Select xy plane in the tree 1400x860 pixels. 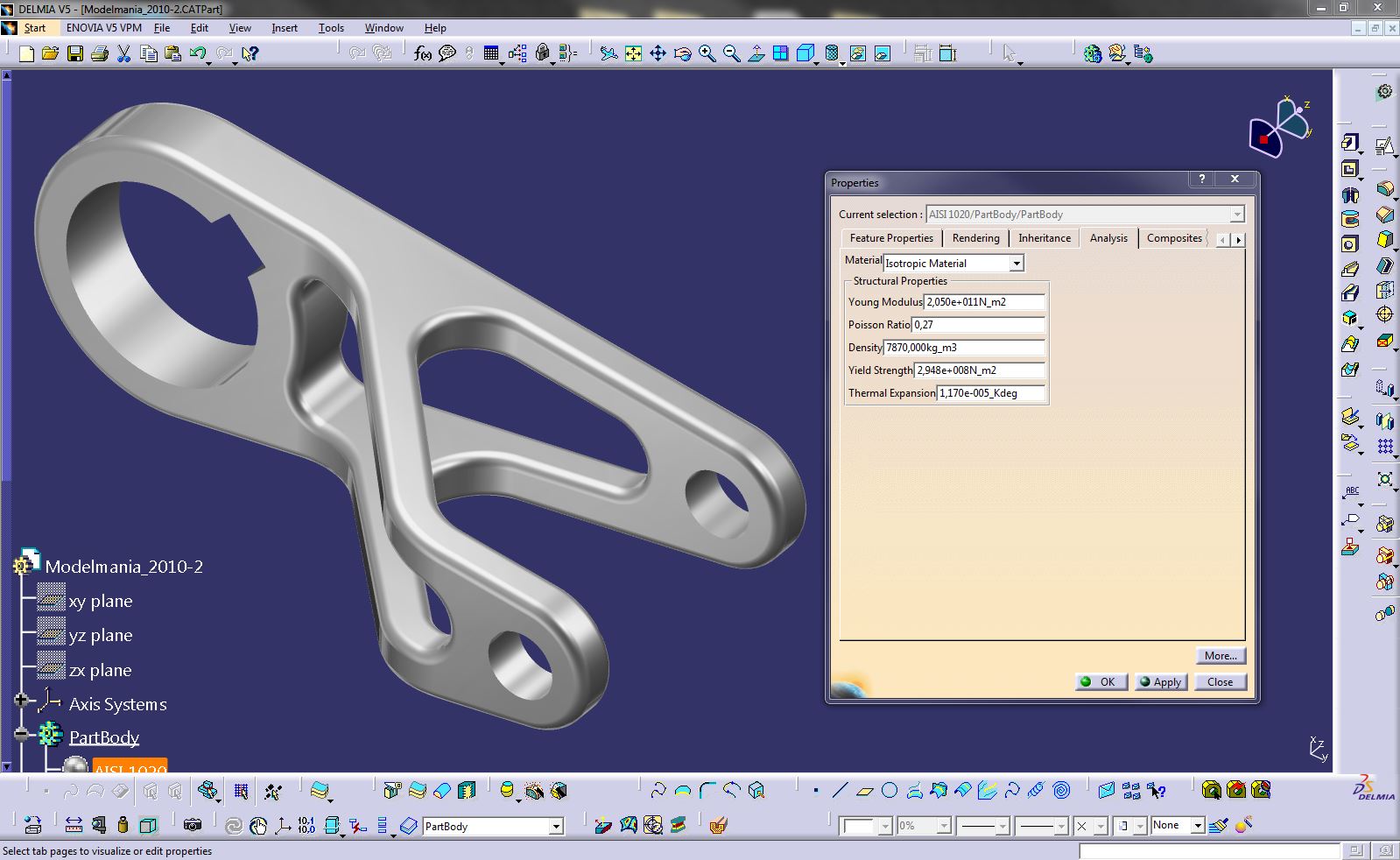(101, 602)
